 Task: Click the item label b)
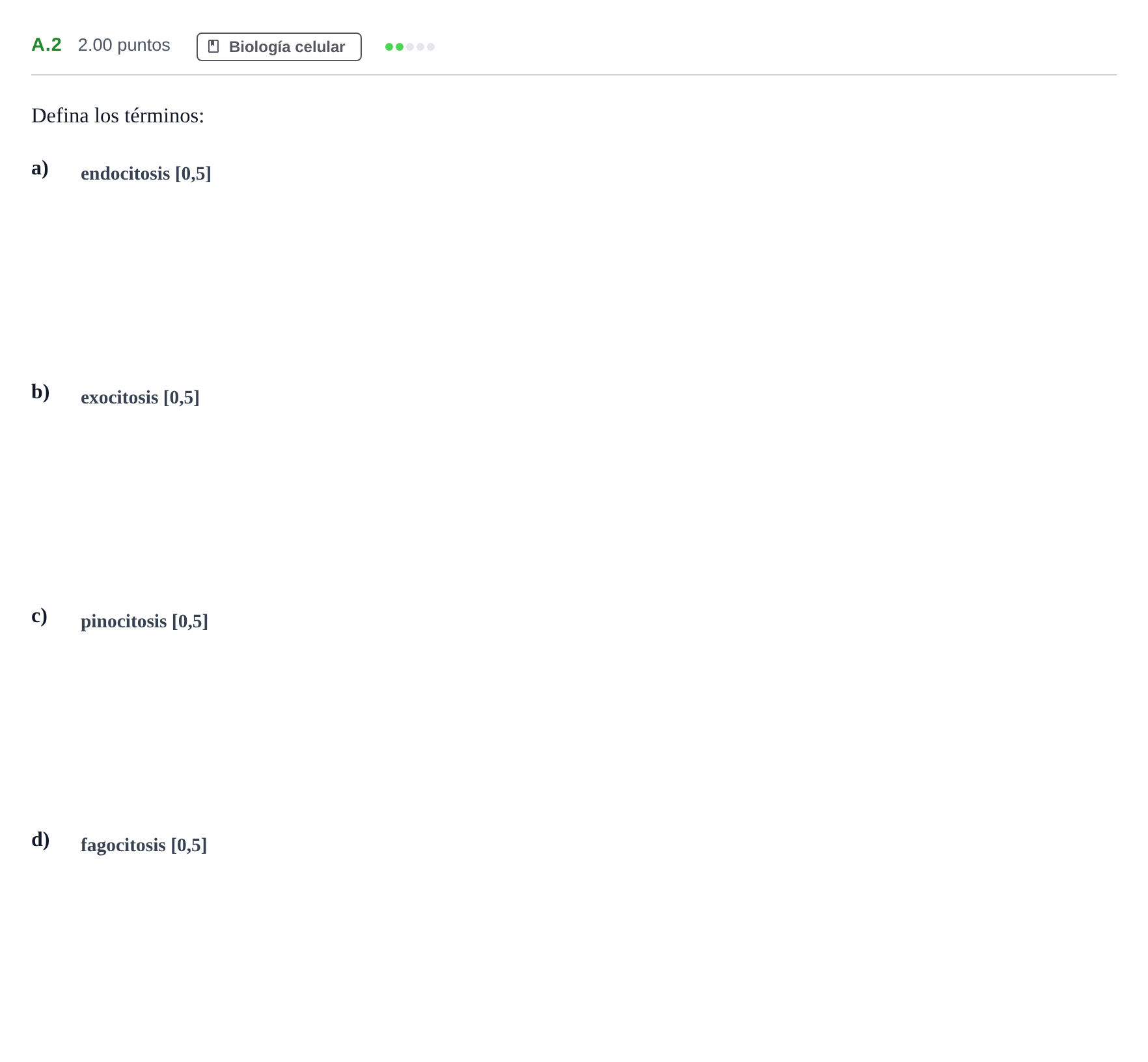(40, 392)
